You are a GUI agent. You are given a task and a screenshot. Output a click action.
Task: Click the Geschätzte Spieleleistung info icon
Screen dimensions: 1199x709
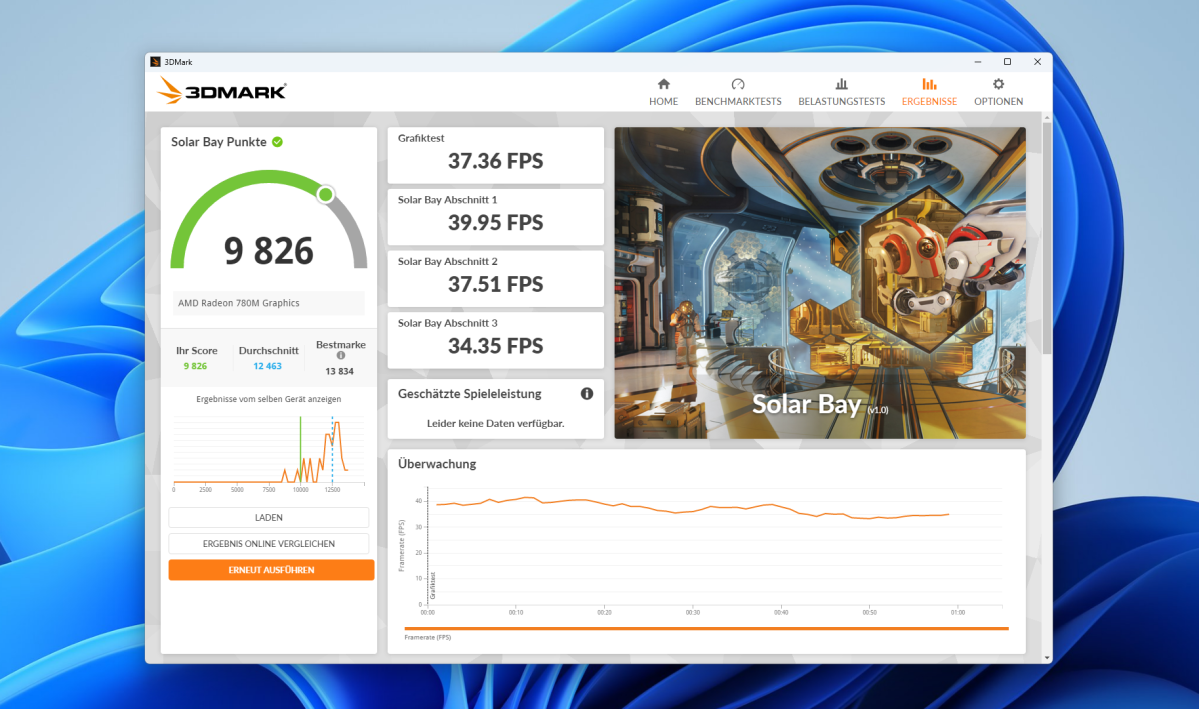[587, 393]
